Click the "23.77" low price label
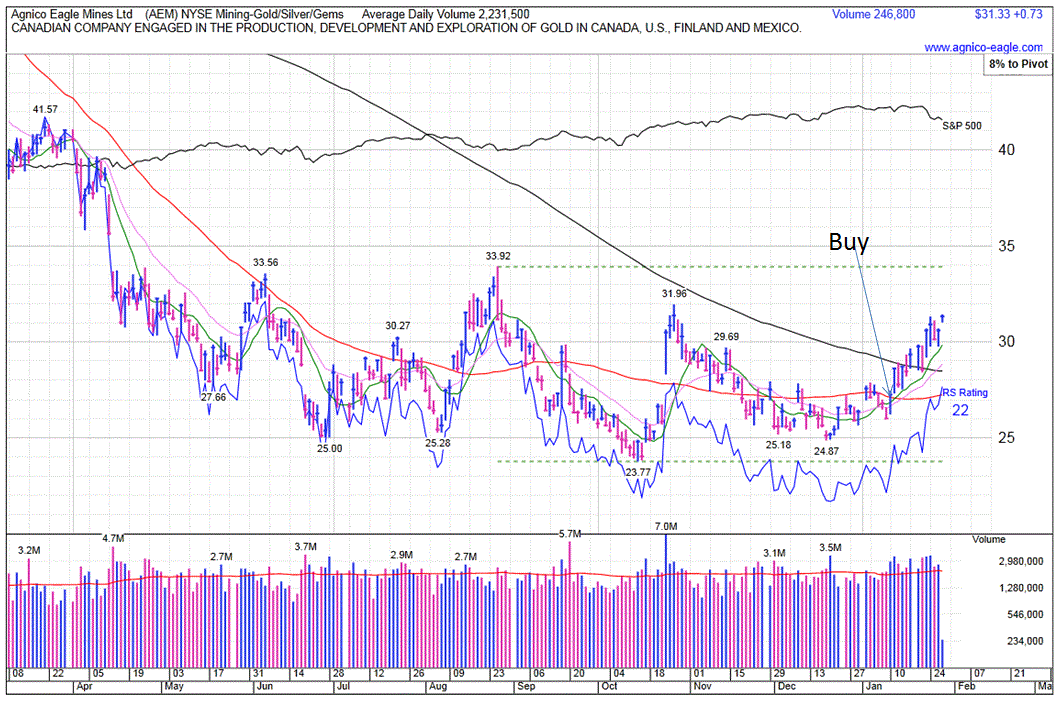The image size is (1062, 706). click(638, 472)
